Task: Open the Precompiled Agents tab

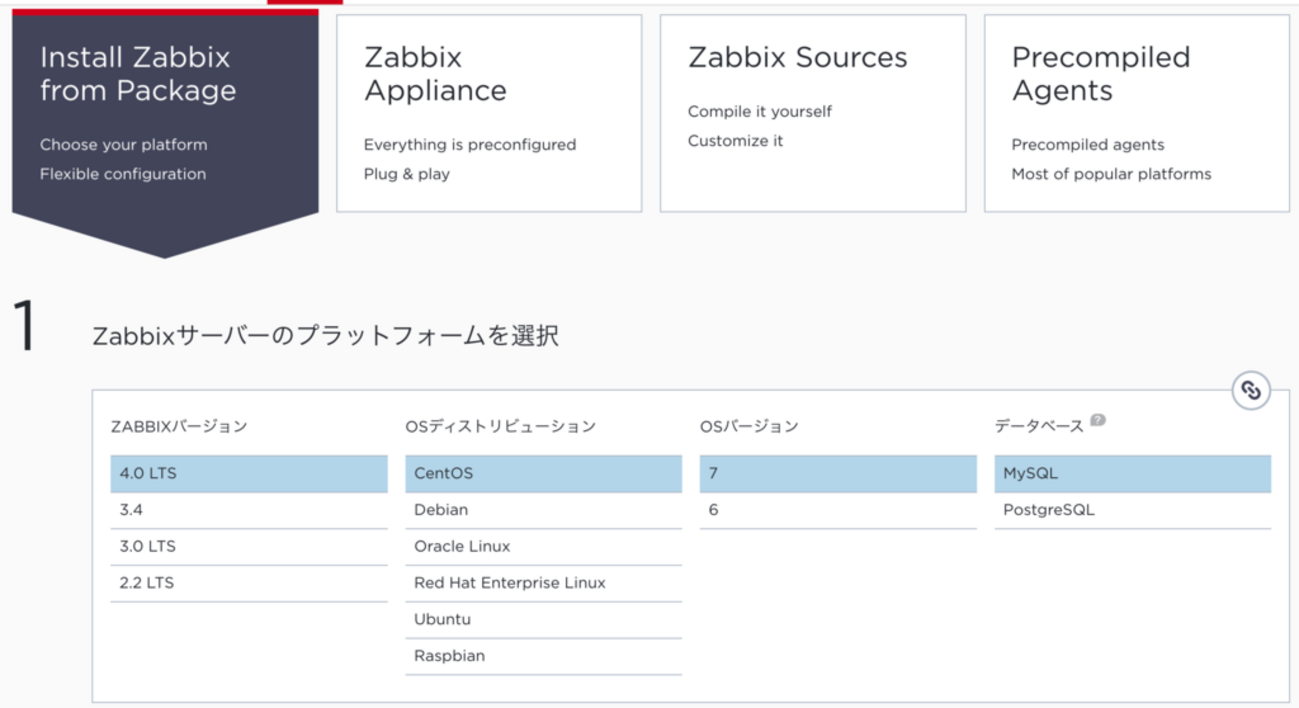Action: pos(1136,113)
